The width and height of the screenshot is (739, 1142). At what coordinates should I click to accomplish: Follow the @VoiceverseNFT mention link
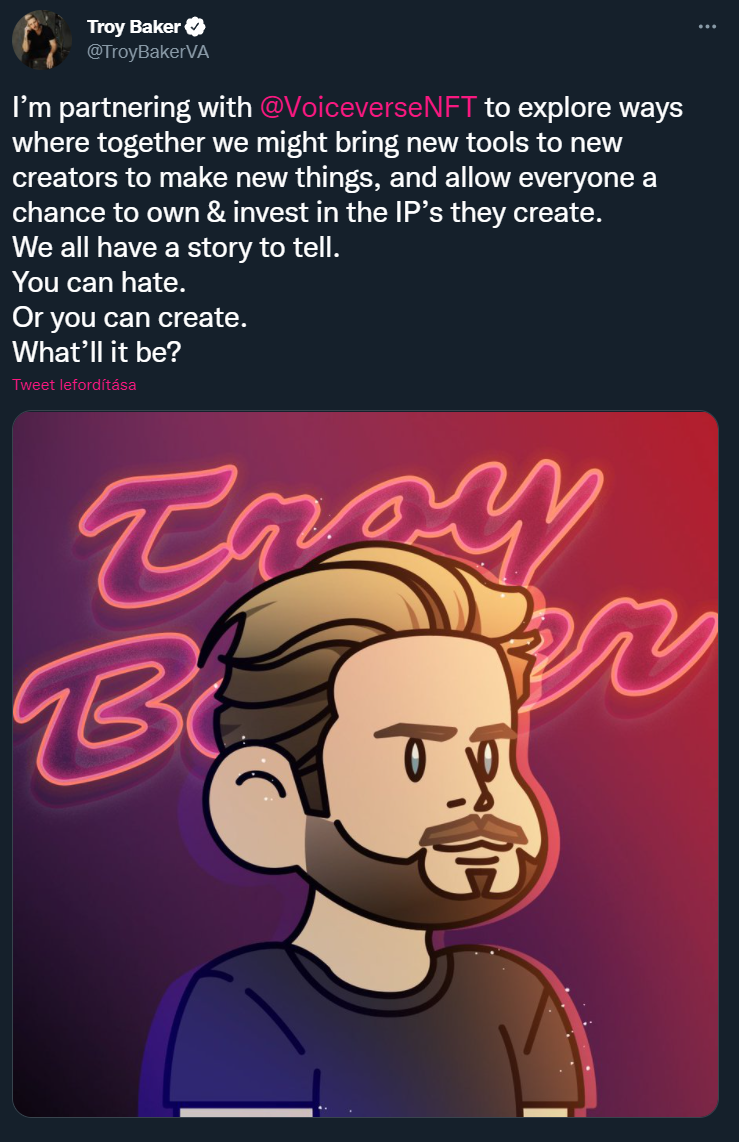point(368,107)
